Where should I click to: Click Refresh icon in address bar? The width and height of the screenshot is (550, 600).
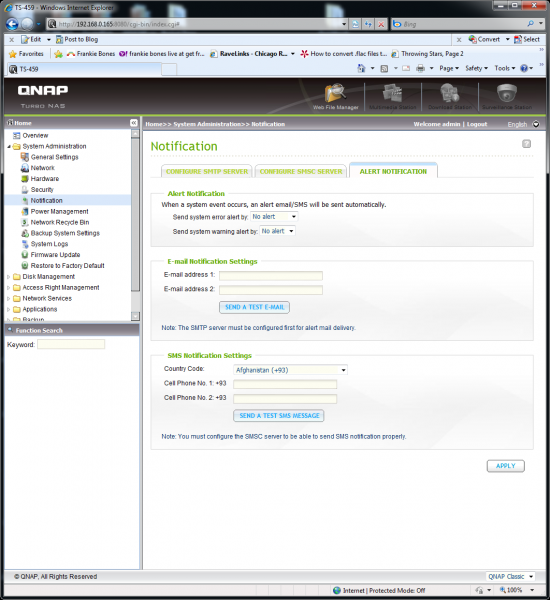368,24
